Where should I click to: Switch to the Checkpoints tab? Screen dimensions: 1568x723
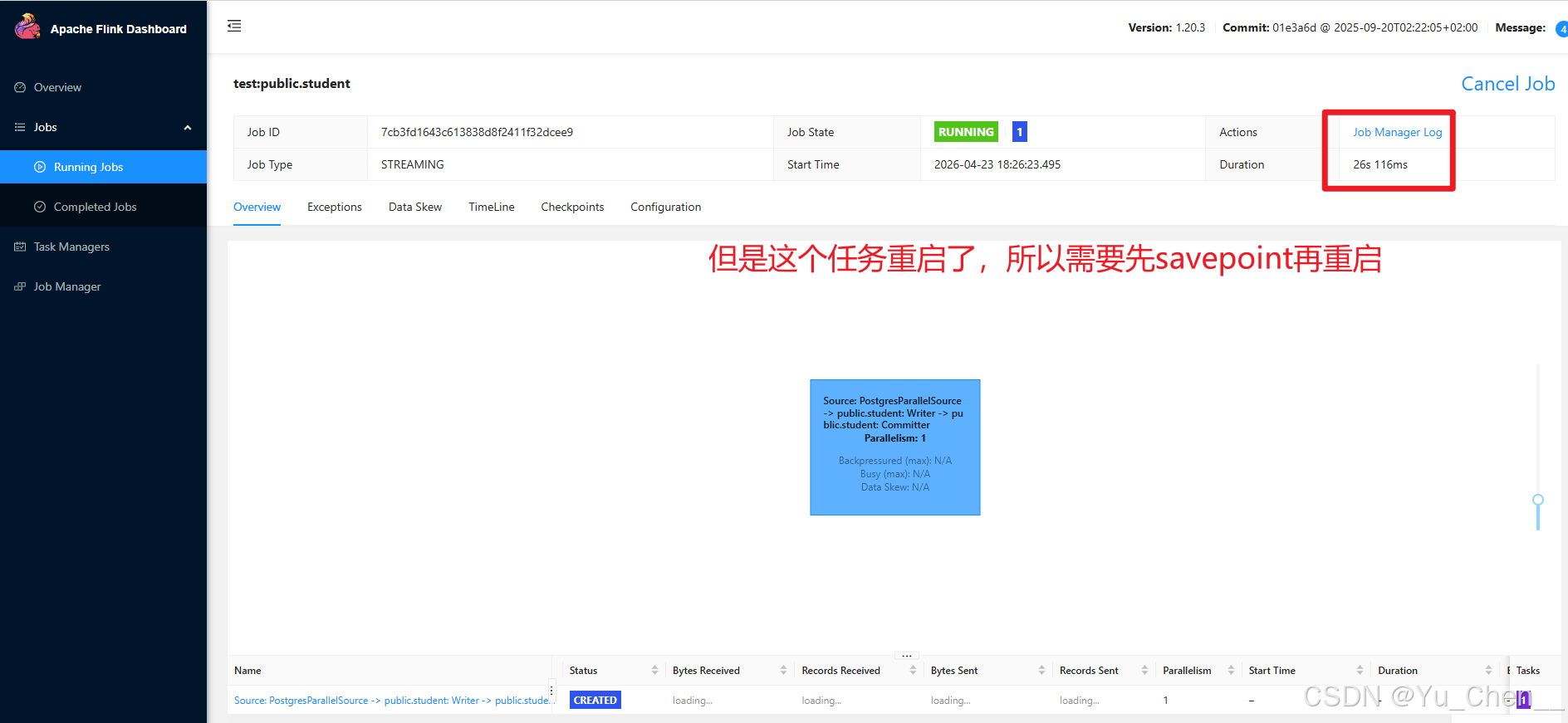(x=572, y=207)
